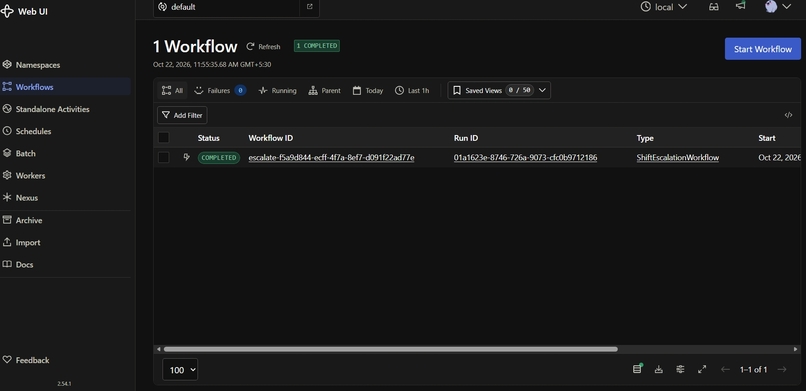Viewport: 806px width, 391px height.
Task: Select the Failures filter tab
Action: pyautogui.click(x=220, y=90)
